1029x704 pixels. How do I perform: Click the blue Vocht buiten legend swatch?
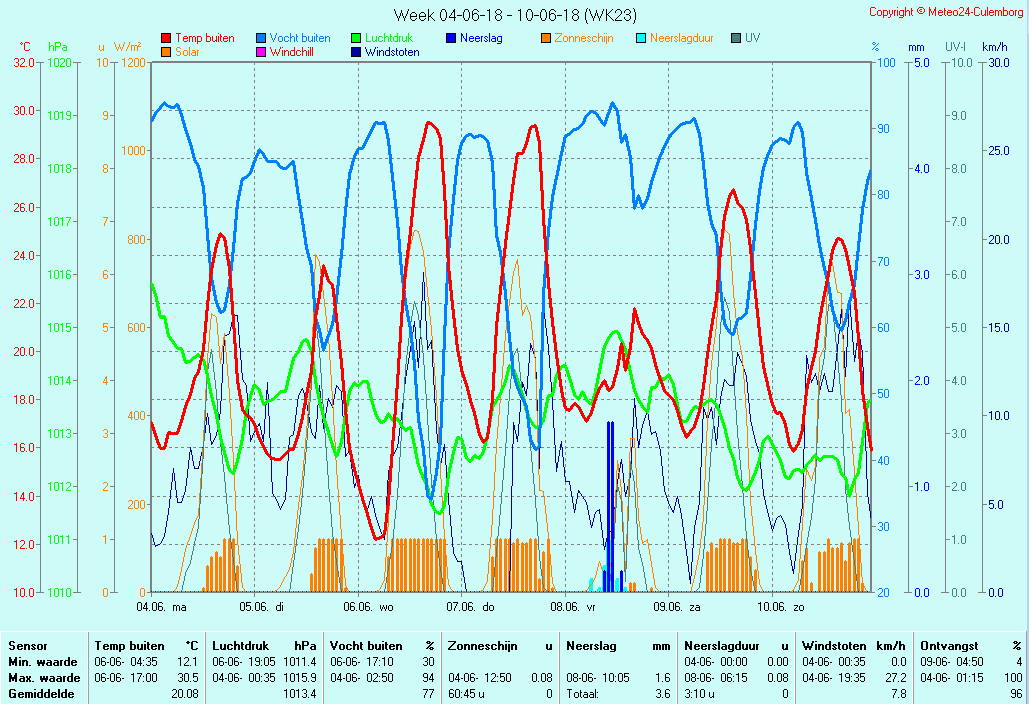click(262, 39)
